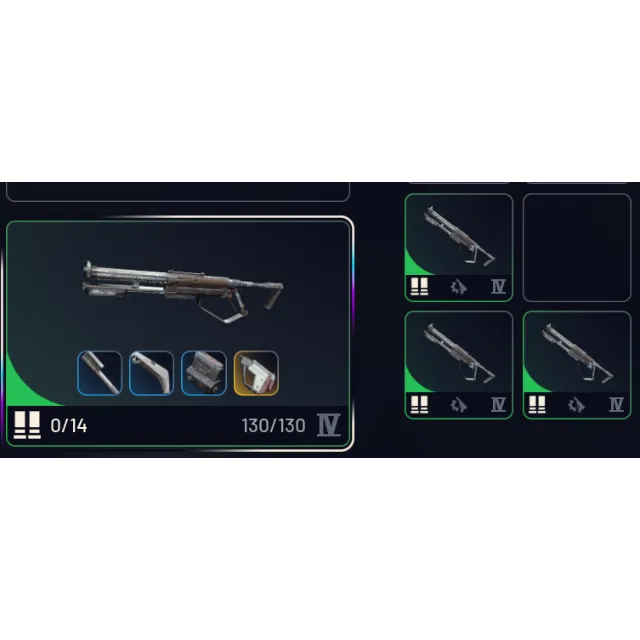The height and width of the screenshot is (640, 640).
Task: Click the ammo icon on bottom-right shotgun tile
Action: point(537,405)
